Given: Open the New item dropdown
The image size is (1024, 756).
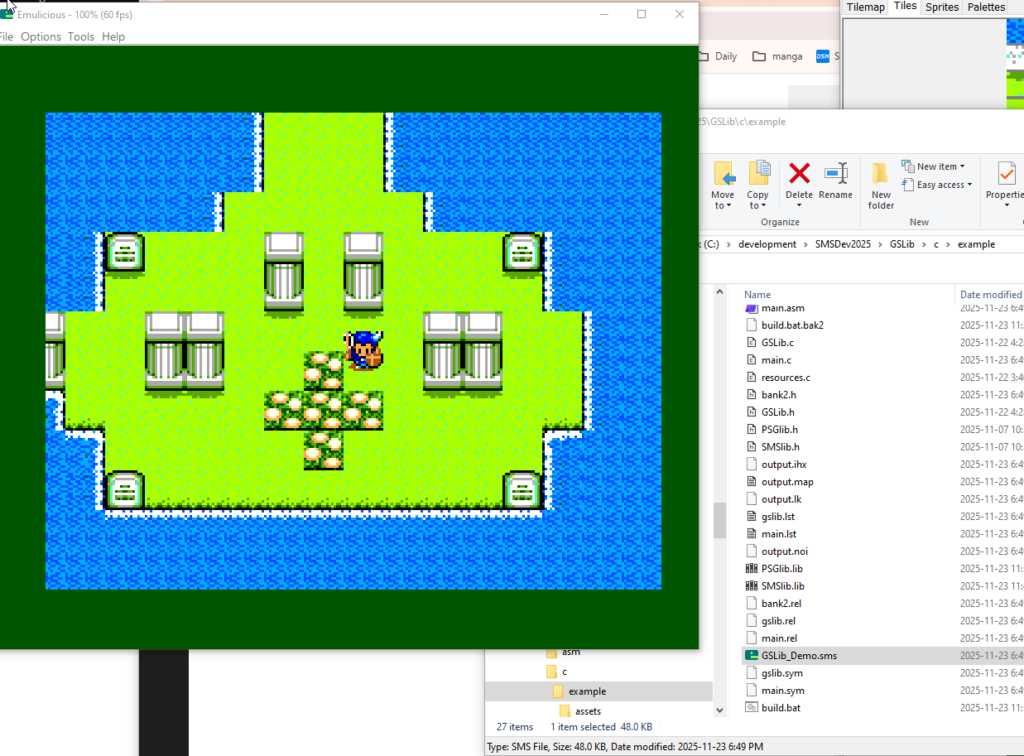Looking at the screenshot, I should 934,166.
